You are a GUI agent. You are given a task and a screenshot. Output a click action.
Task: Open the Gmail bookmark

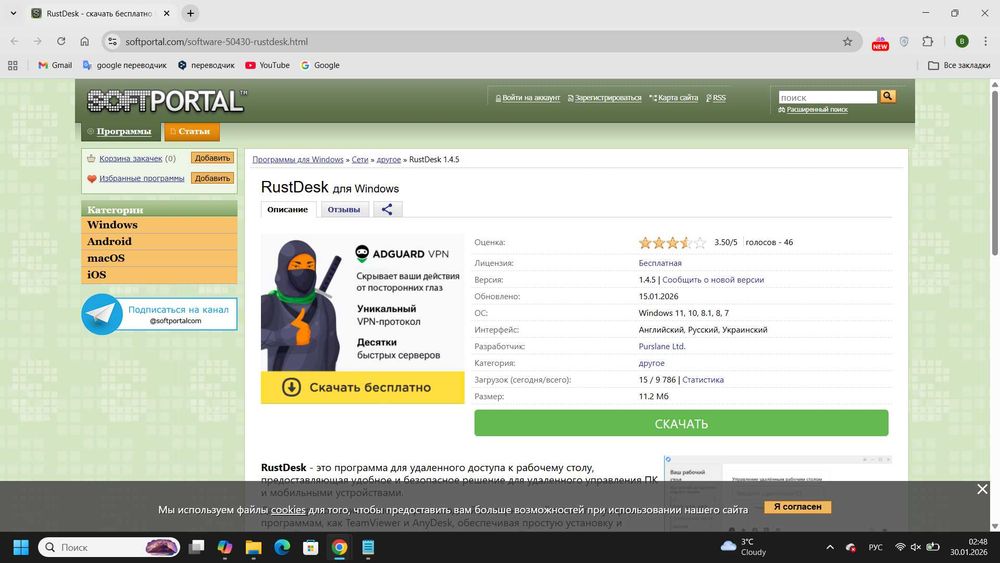pyautogui.click(x=55, y=65)
